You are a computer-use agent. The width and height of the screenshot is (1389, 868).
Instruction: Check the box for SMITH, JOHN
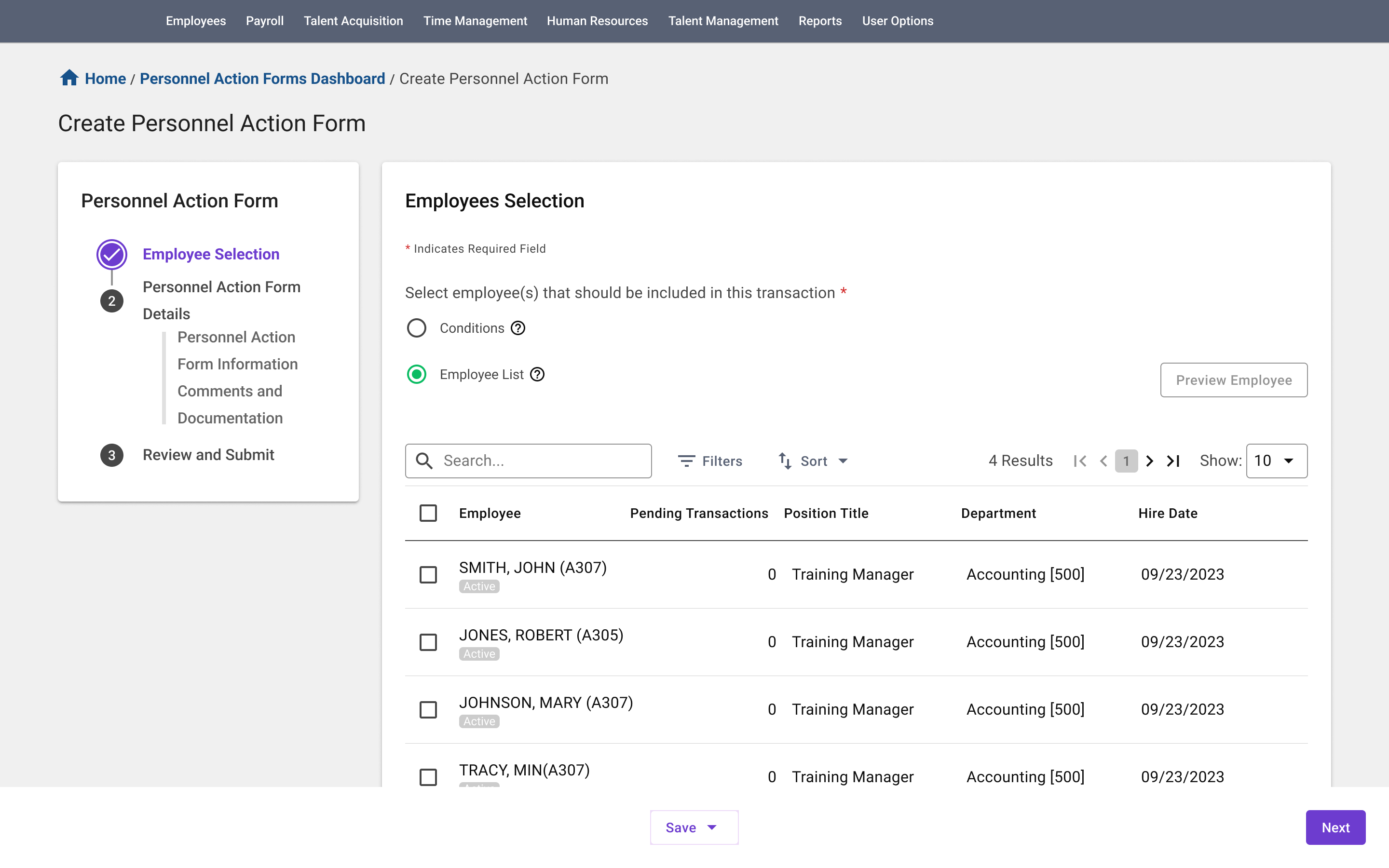tap(428, 575)
